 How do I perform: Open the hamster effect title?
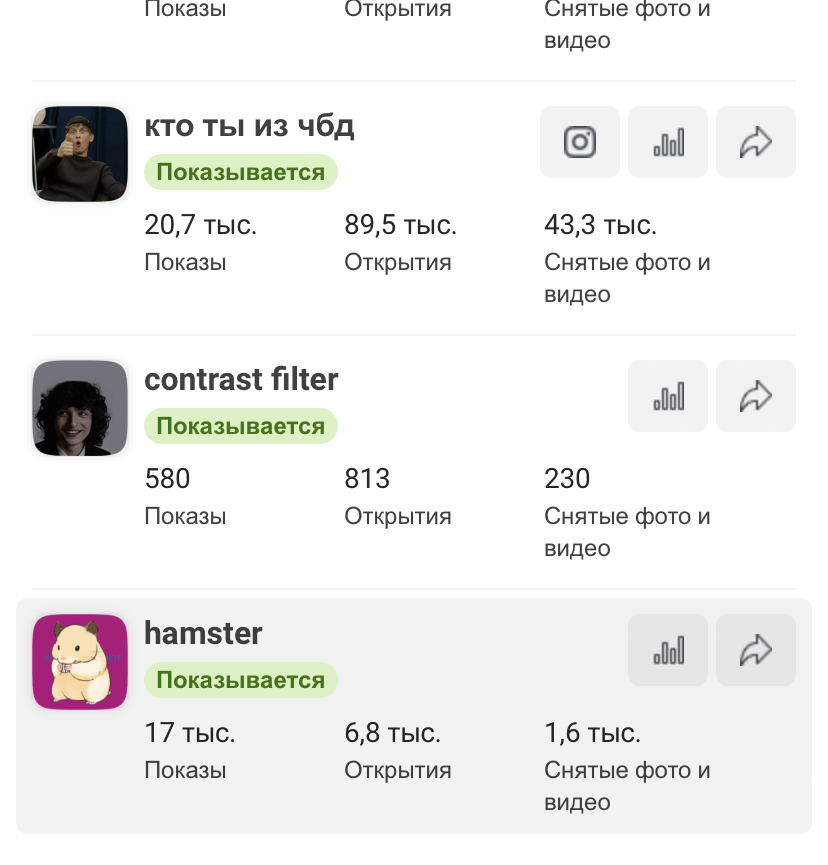tap(203, 634)
